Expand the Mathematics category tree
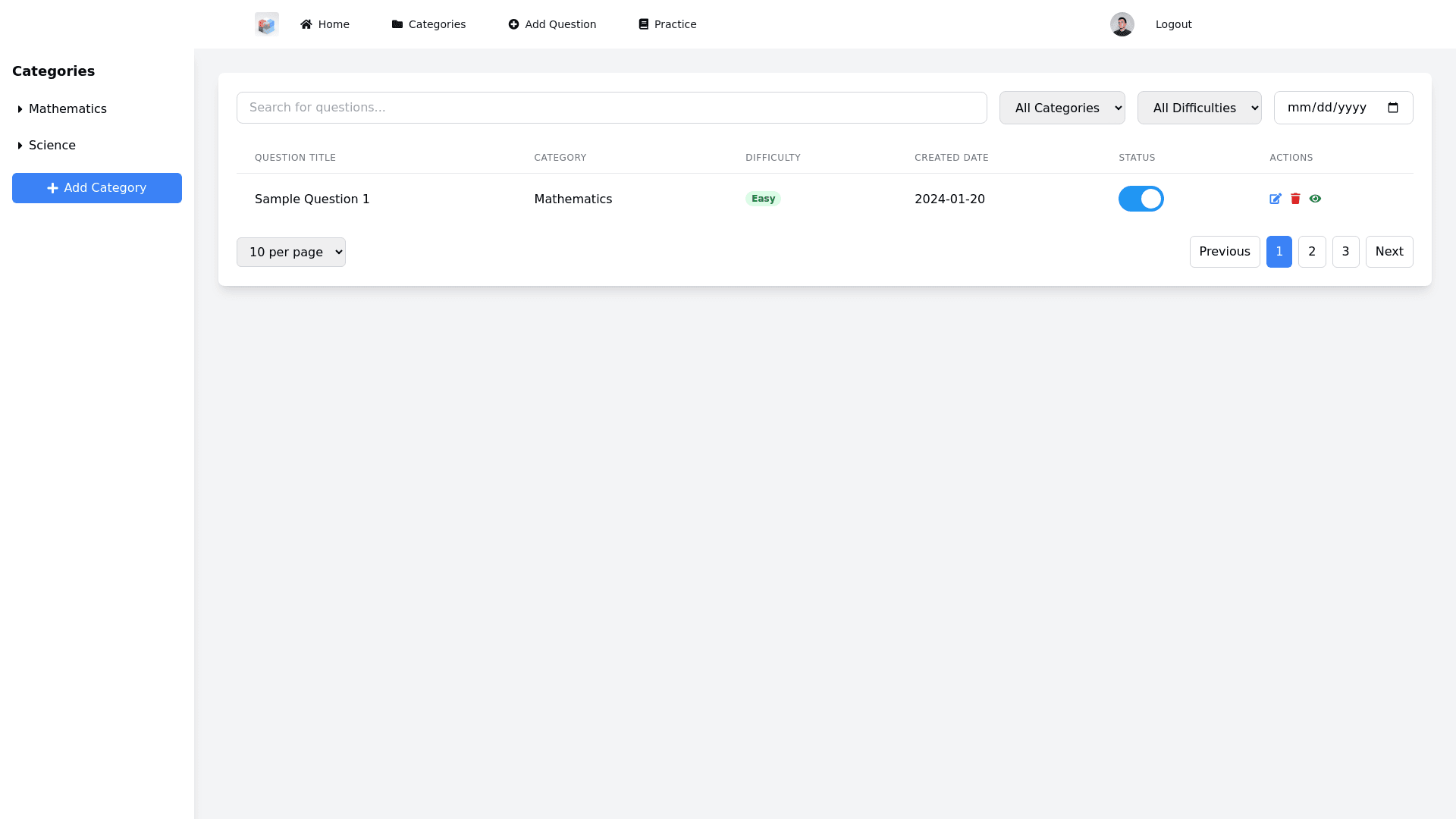The image size is (1456, 819). pyautogui.click(x=20, y=109)
